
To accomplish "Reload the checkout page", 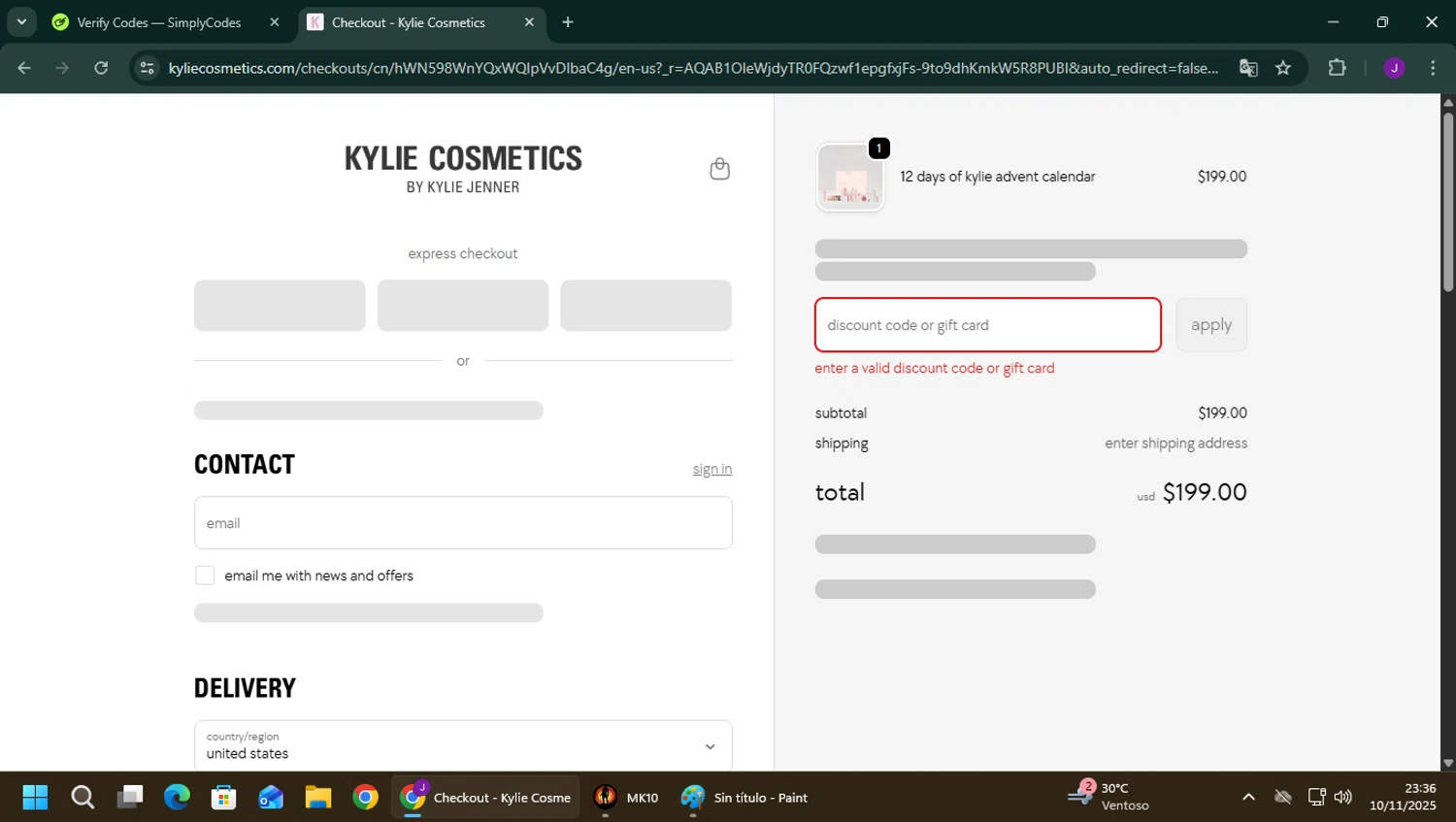I will pos(101,68).
